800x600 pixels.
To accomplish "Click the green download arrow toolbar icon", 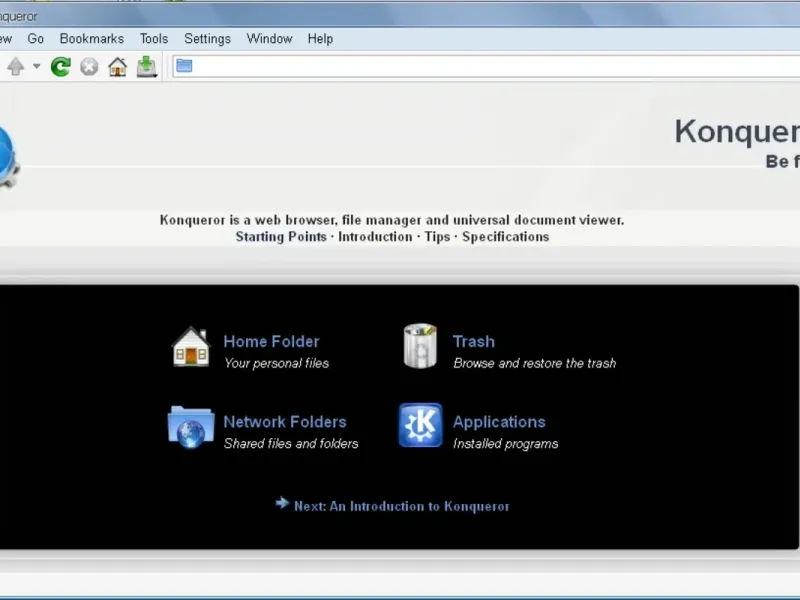I will point(146,67).
